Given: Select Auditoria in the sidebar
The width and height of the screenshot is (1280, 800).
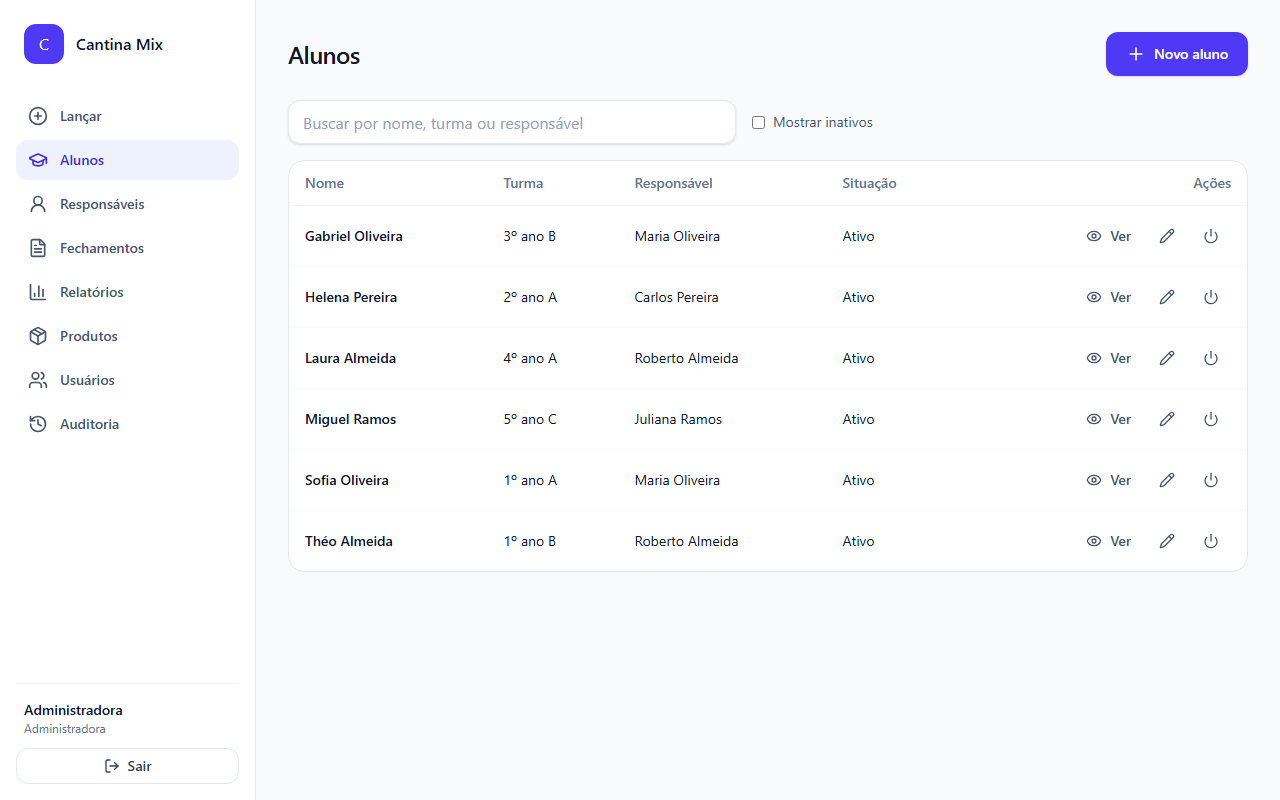Looking at the screenshot, I should 127,424.
